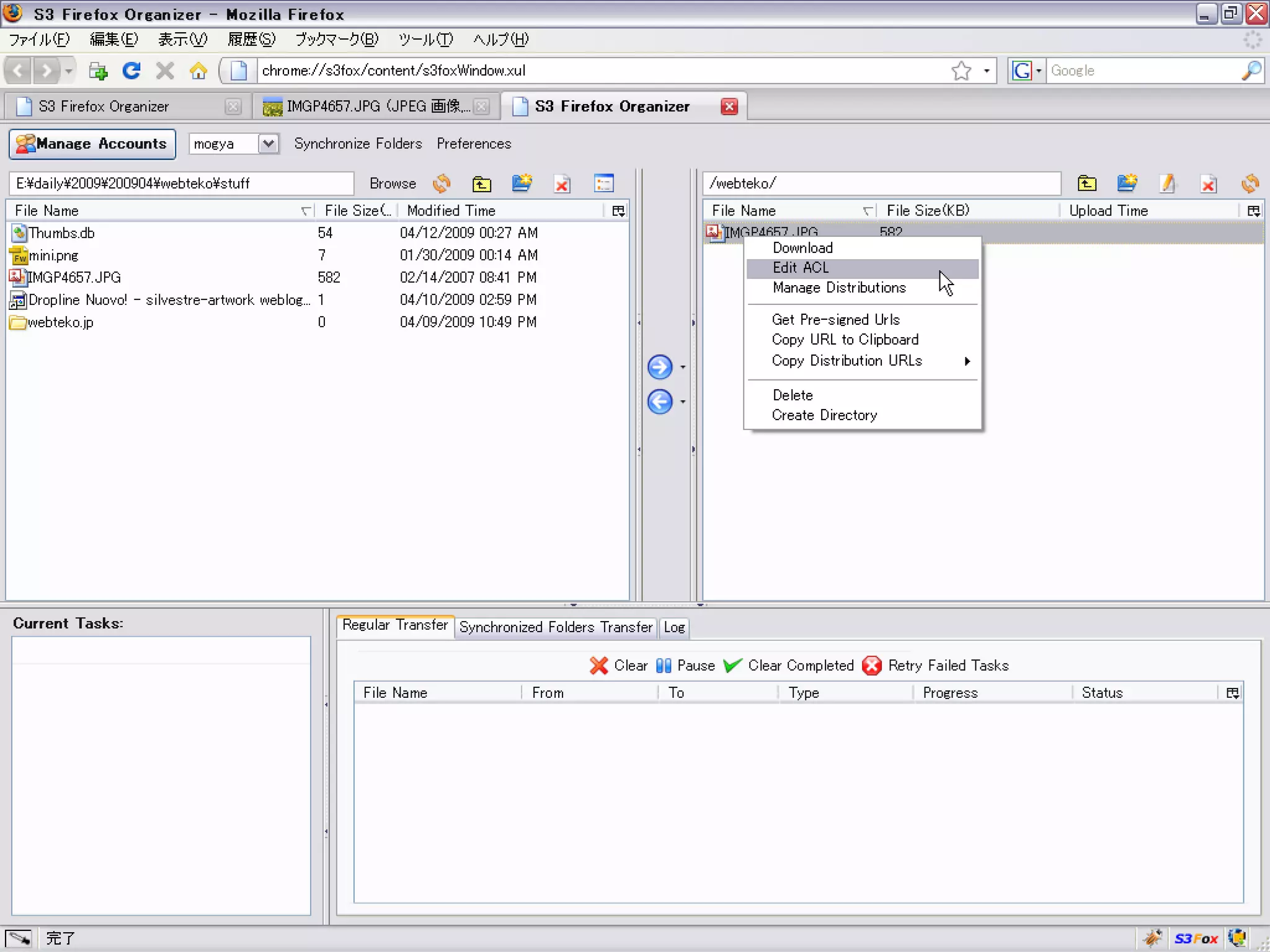1270x952 pixels.
Task: Switch to the Log tab
Action: click(x=674, y=627)
